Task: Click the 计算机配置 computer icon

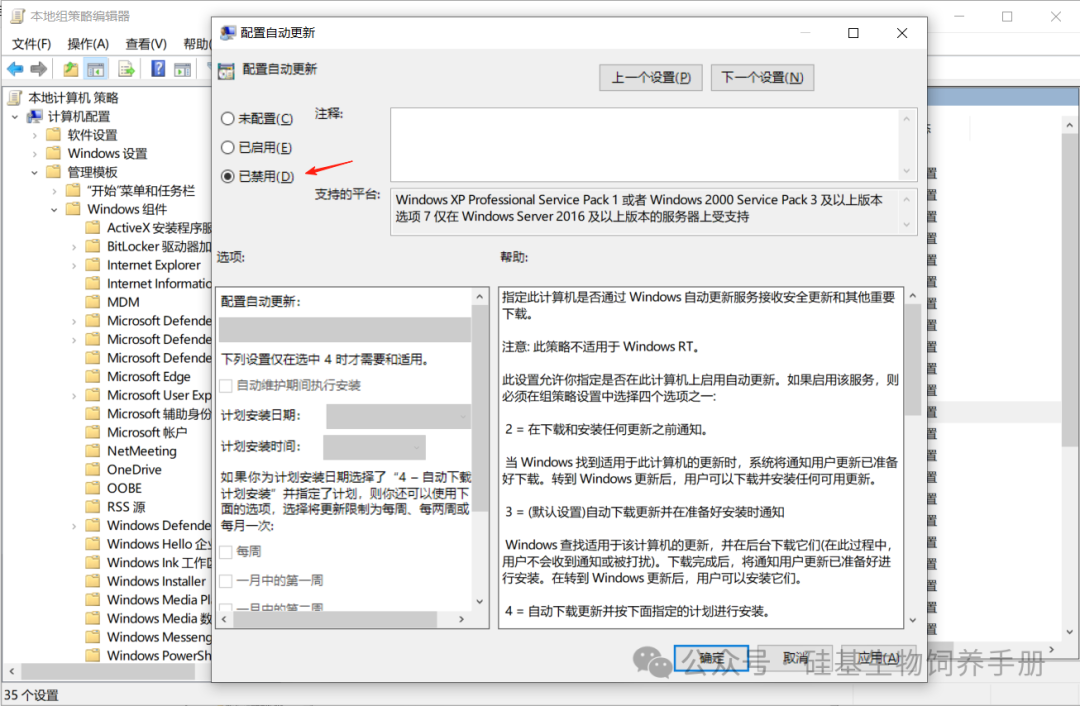Action: coord(34,116)
